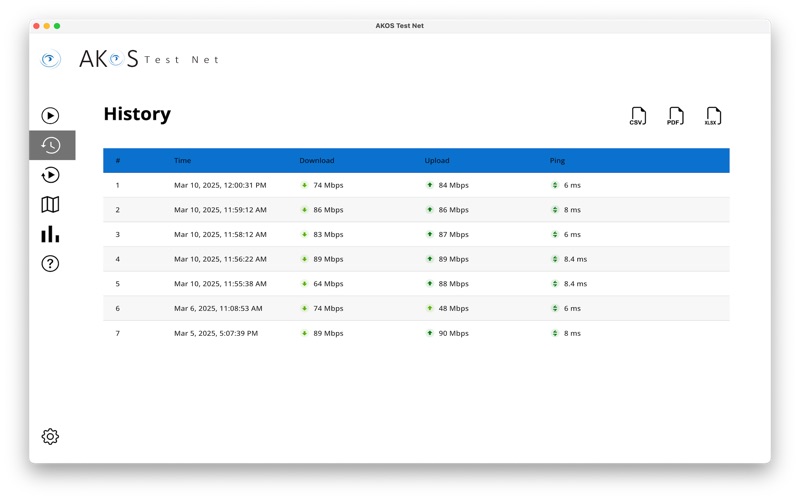Click the download arrow icon beside 83 Mbps

coord(304,235)
